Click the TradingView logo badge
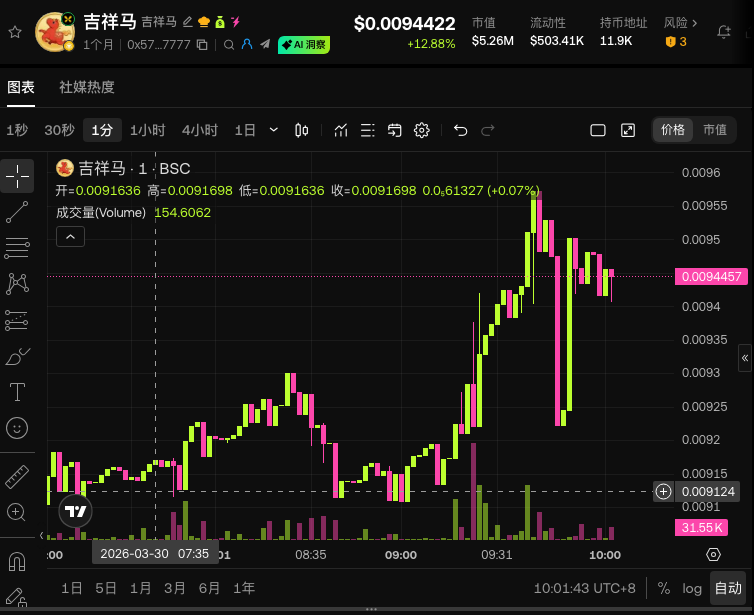 pos(75,511)
